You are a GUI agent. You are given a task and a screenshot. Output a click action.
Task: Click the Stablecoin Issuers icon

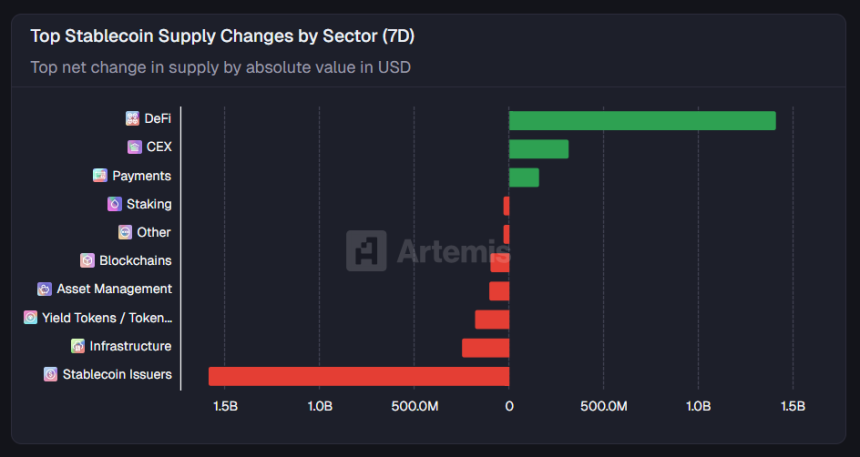click(x=50, y=375)
